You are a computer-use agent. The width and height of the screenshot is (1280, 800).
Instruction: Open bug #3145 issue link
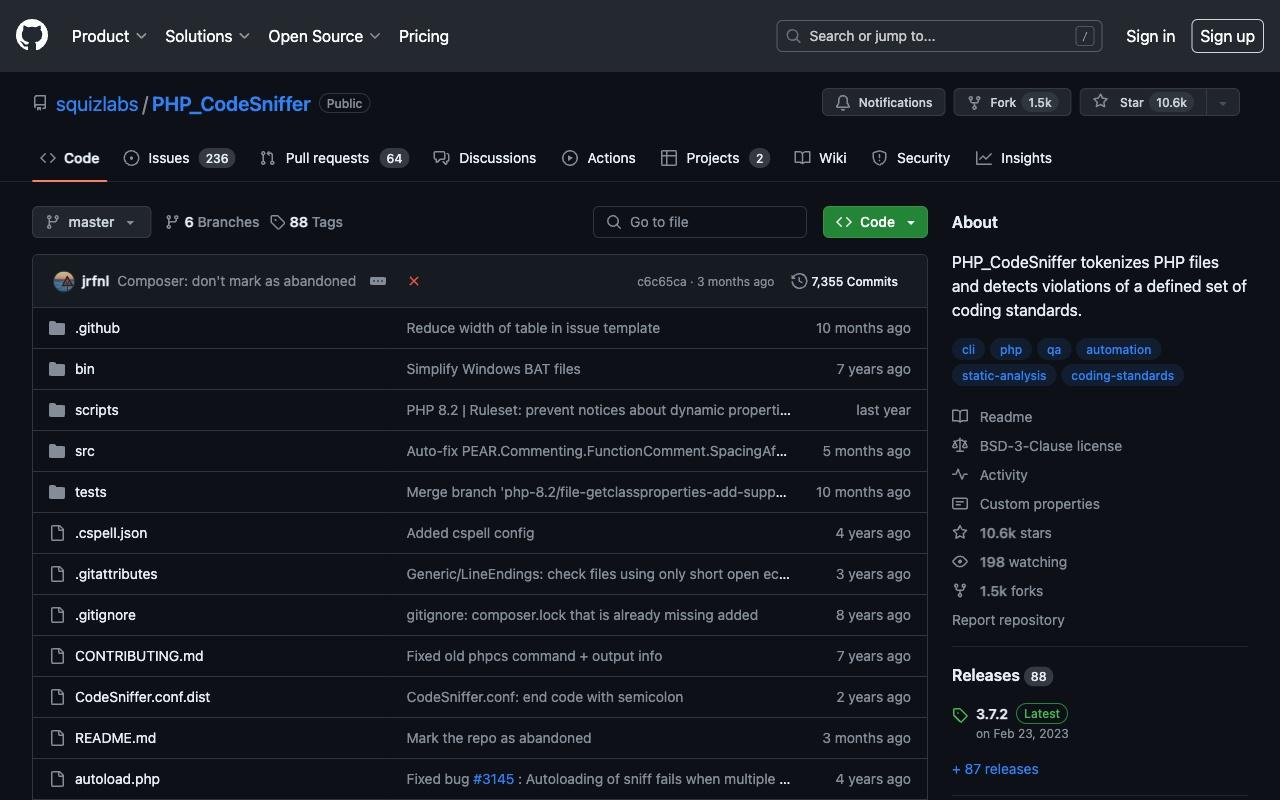(x=493, y=779)
